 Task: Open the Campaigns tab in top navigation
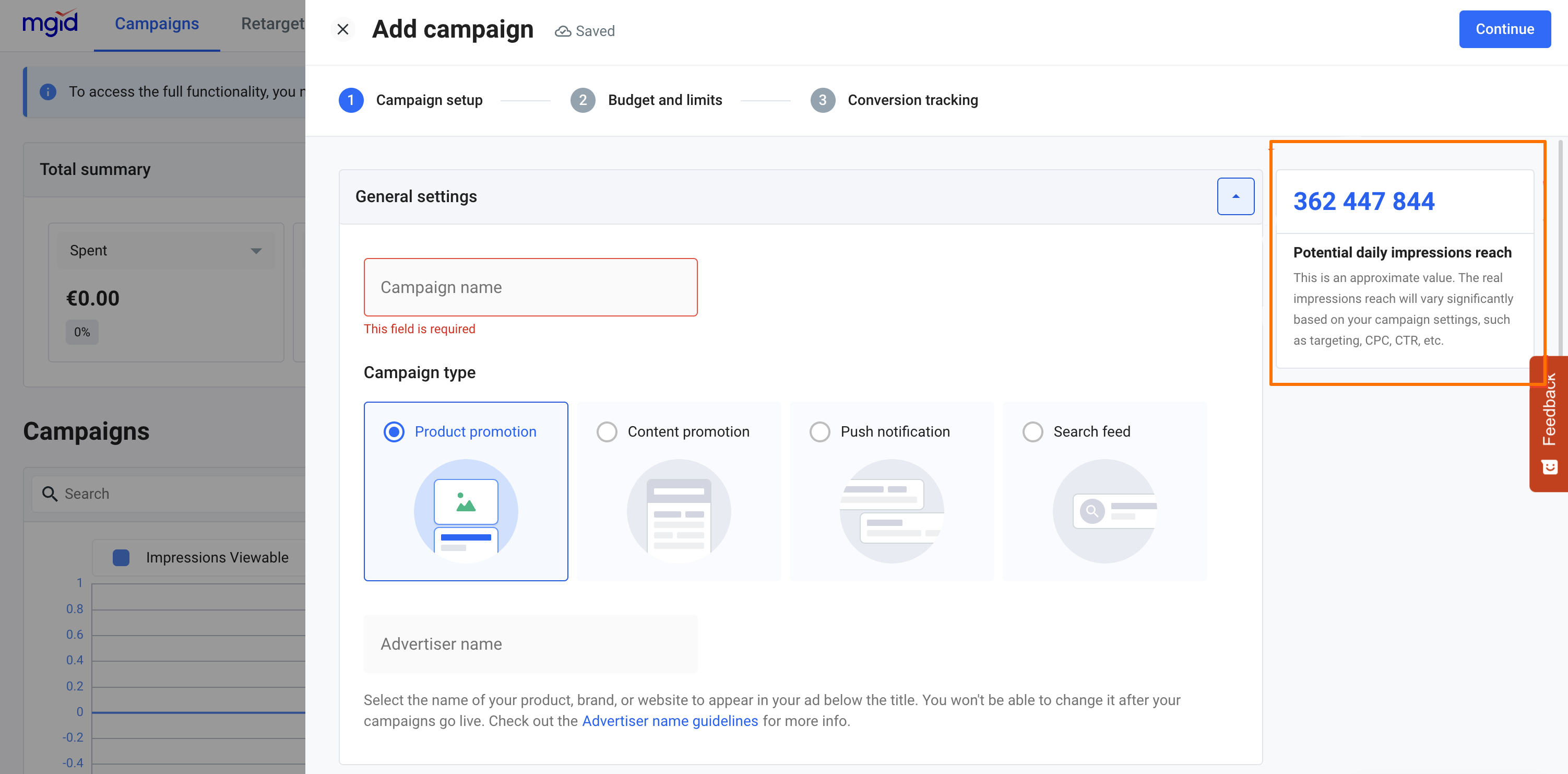tap(157, 24)
